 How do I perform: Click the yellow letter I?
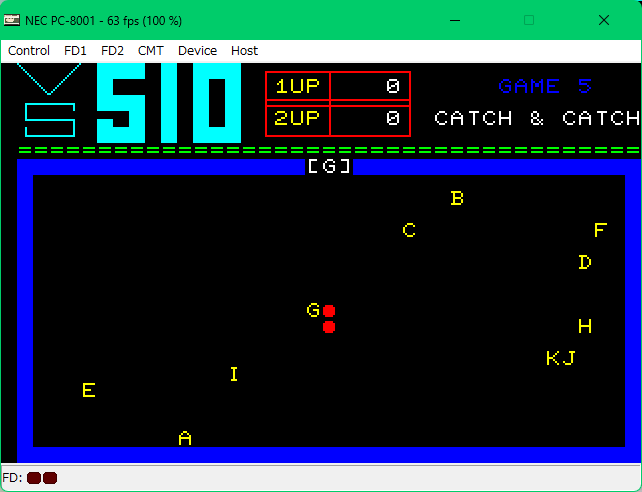234,374
